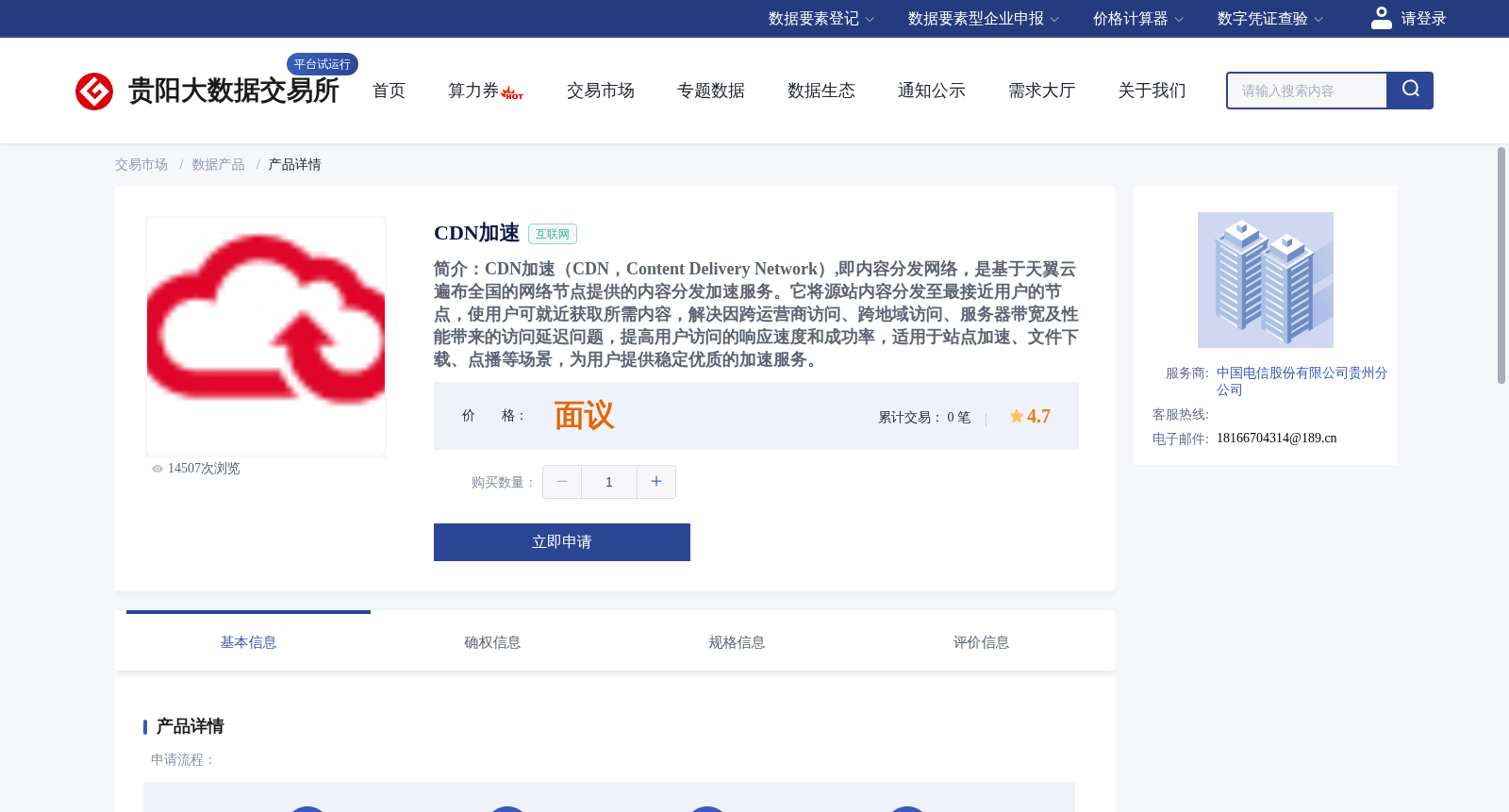Open 交易市场 in the main navigation
This screenshot has height=812, width=1509.
(601, 91)
